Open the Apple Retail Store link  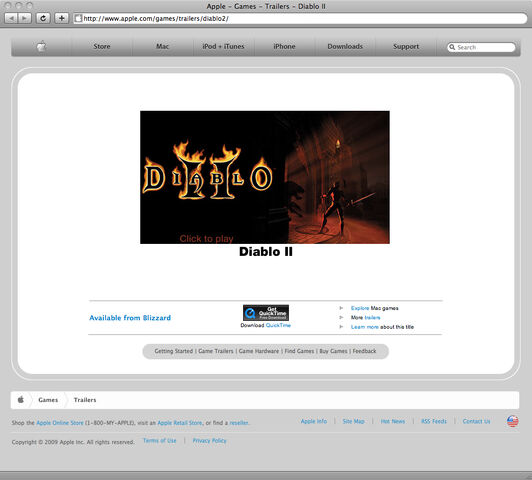pos(180,423)
